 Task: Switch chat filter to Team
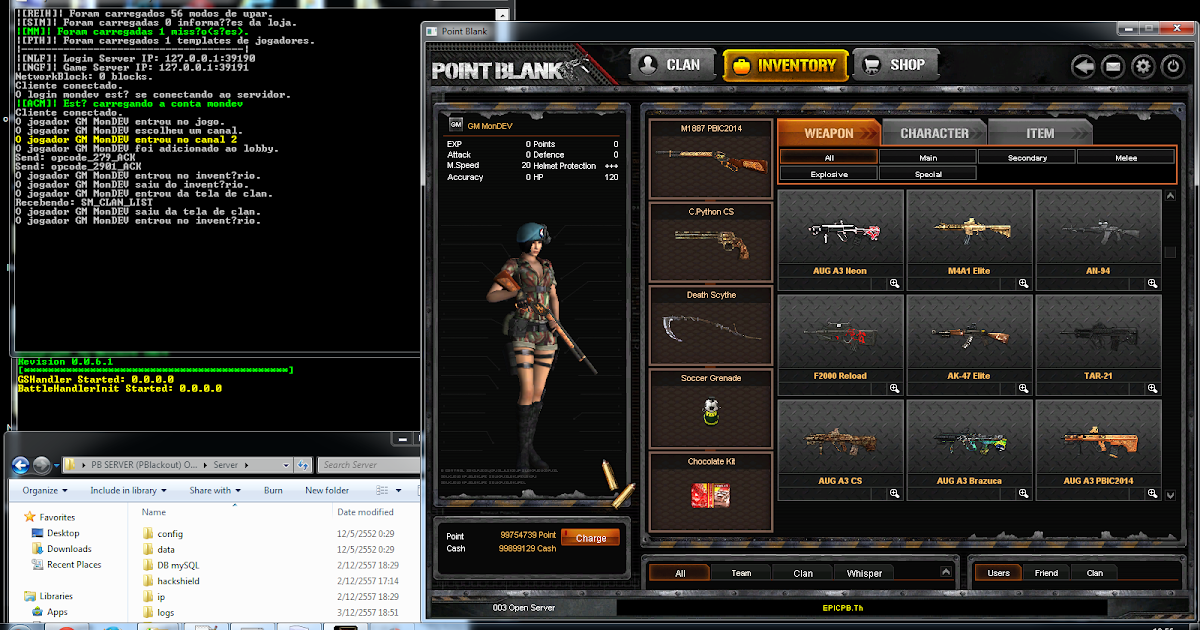741,573
